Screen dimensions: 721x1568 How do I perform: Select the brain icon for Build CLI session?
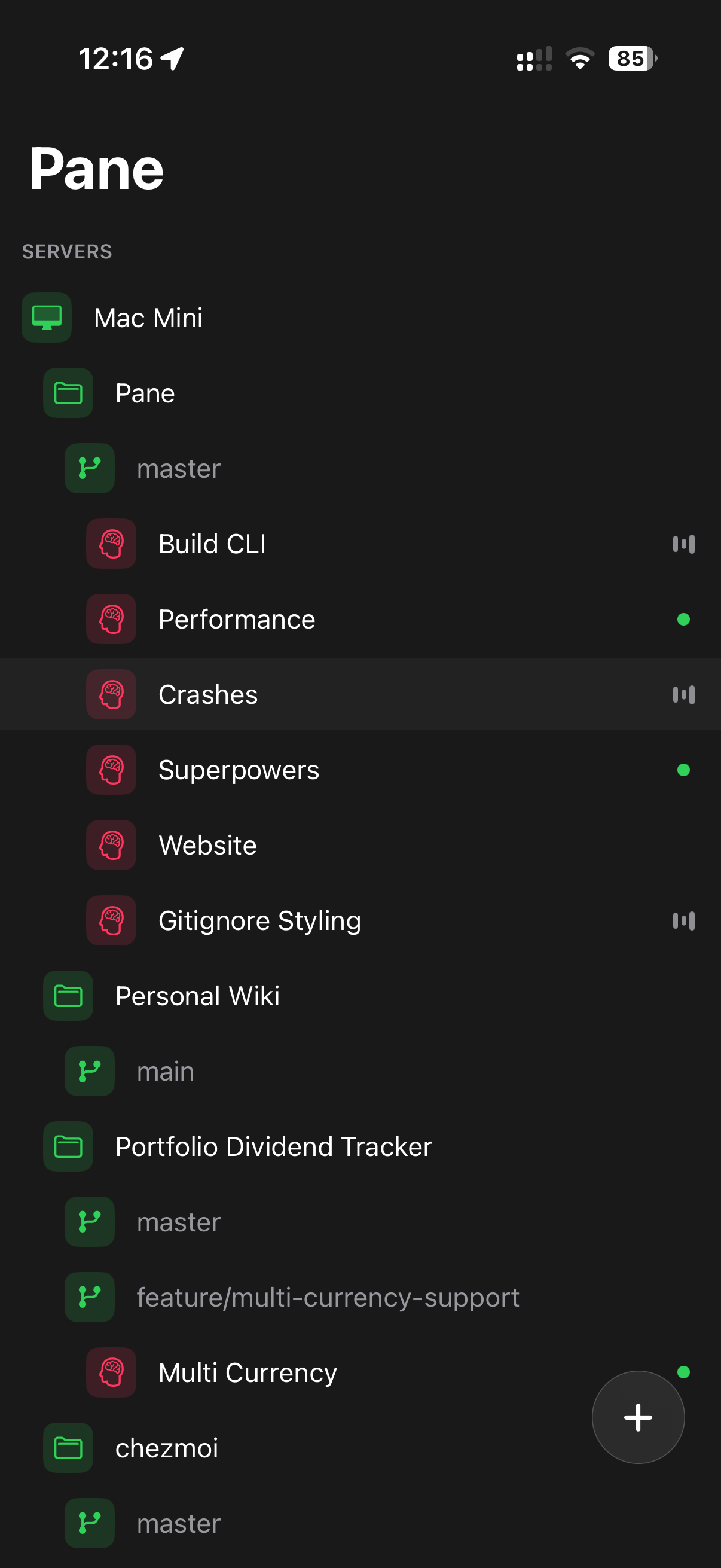111,544
